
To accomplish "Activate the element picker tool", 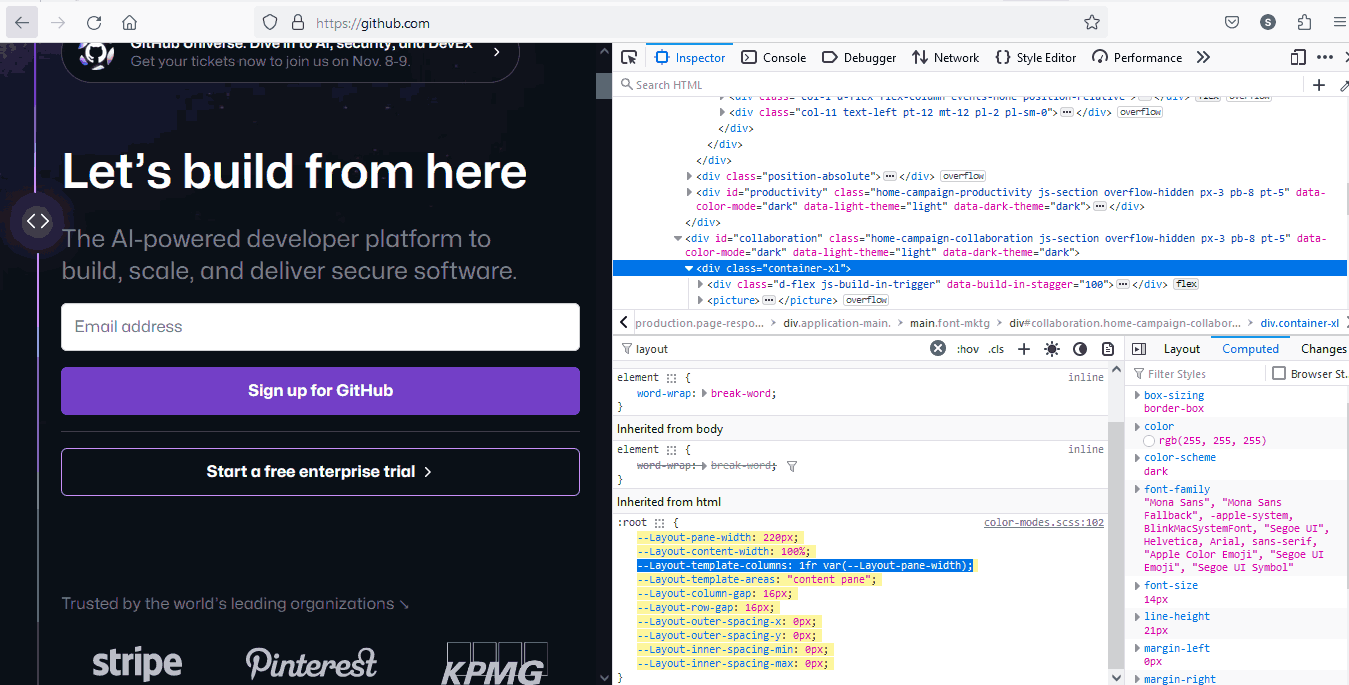I will click(628, 57).
